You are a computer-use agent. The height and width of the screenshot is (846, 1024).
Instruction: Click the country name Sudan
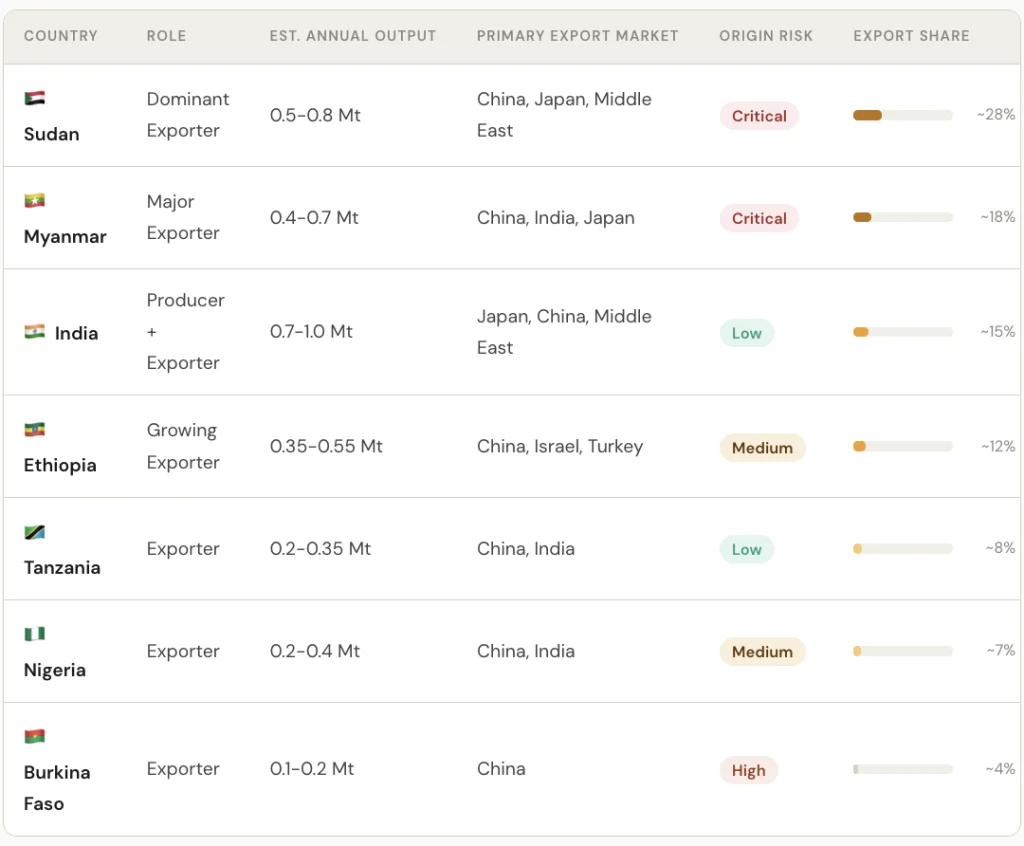(52, 134)
